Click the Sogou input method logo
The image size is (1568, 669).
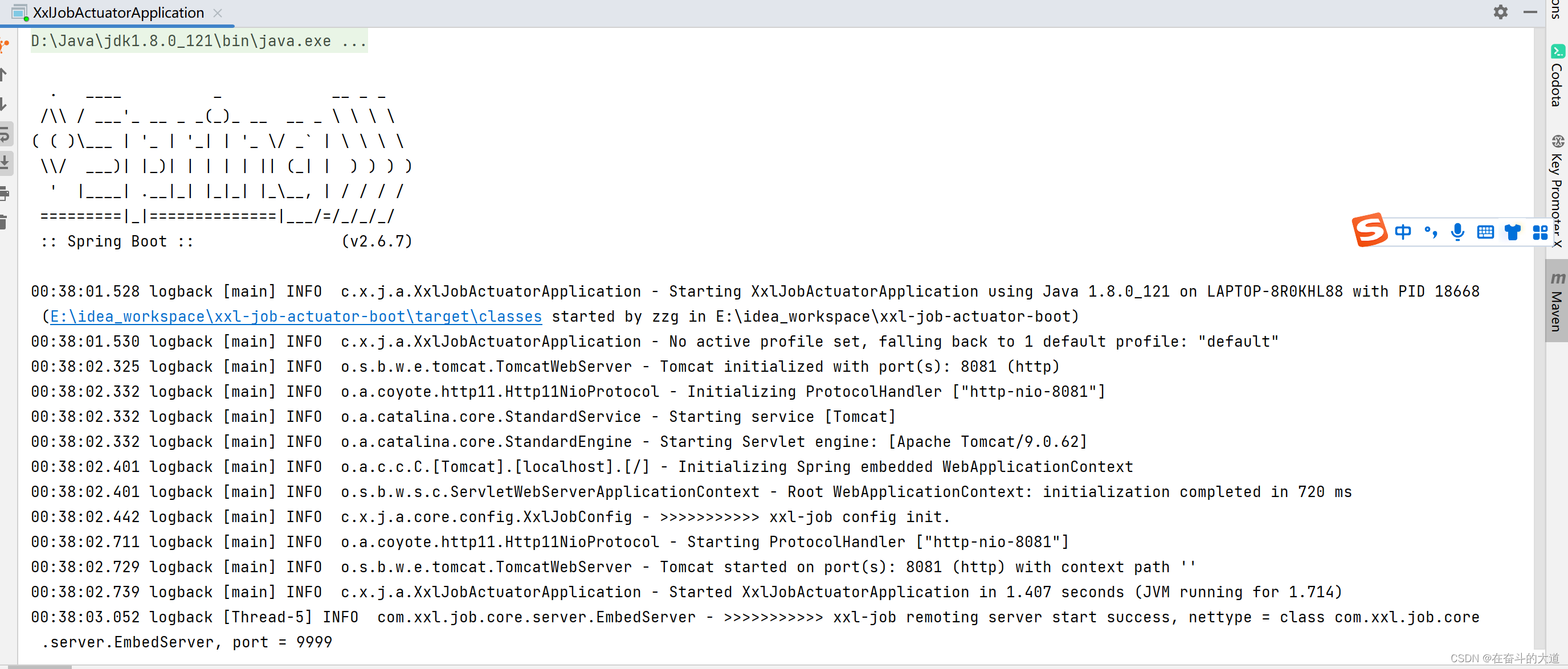[x=1370, y=231]
